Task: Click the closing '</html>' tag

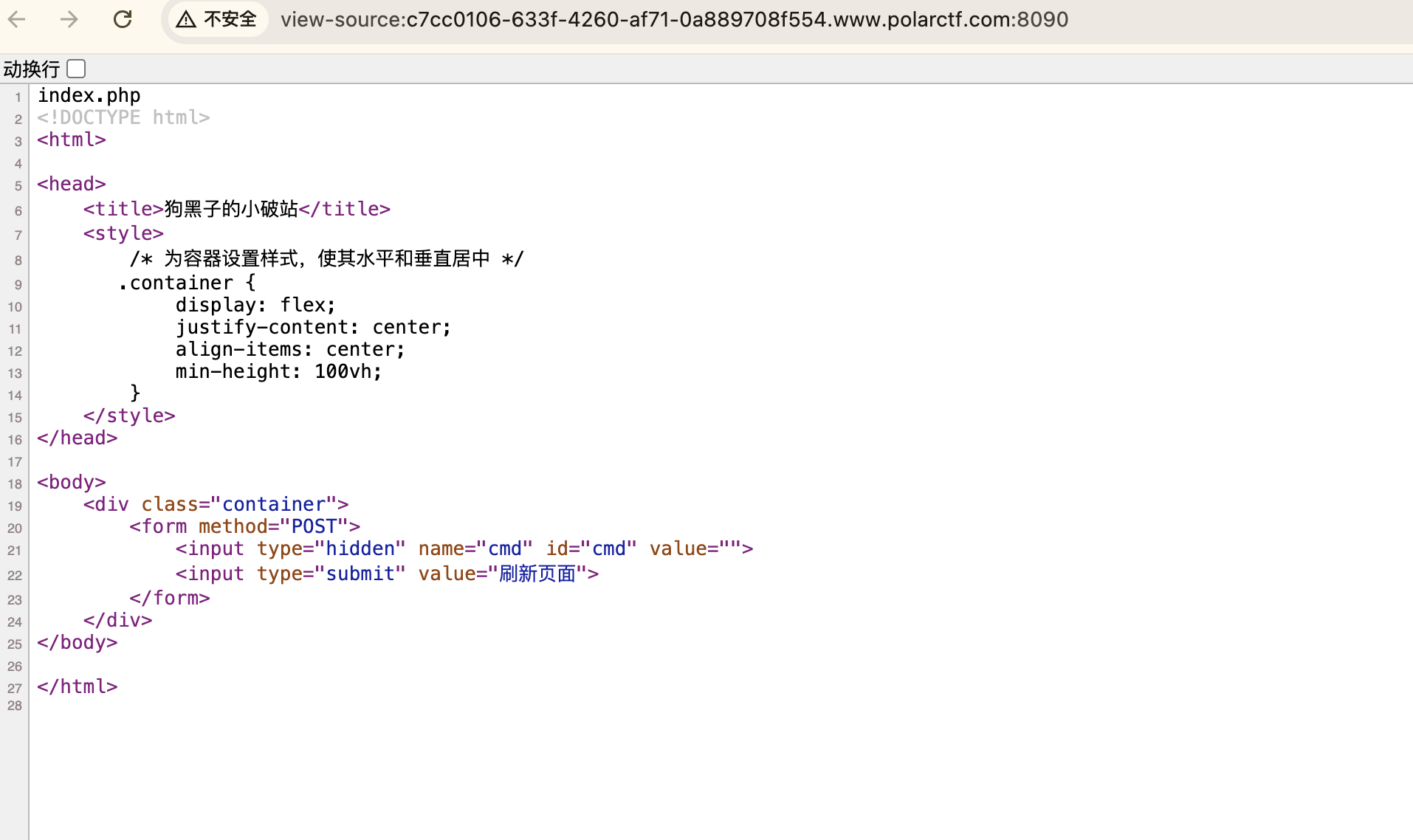Action: 78,686
